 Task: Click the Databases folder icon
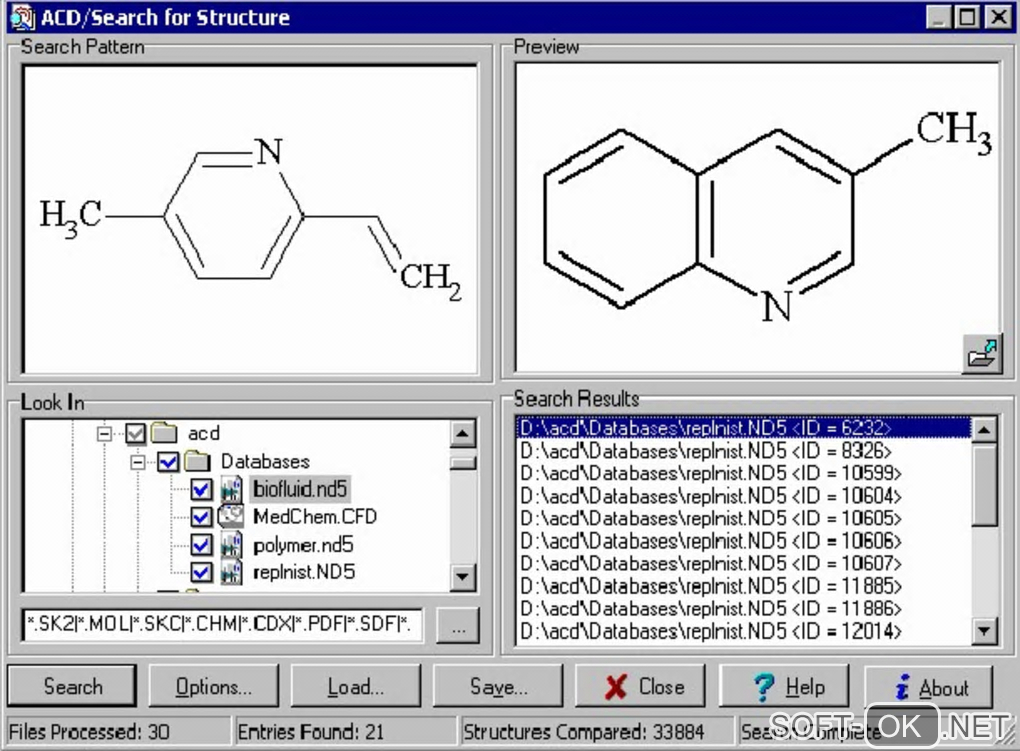coord(197,461)
